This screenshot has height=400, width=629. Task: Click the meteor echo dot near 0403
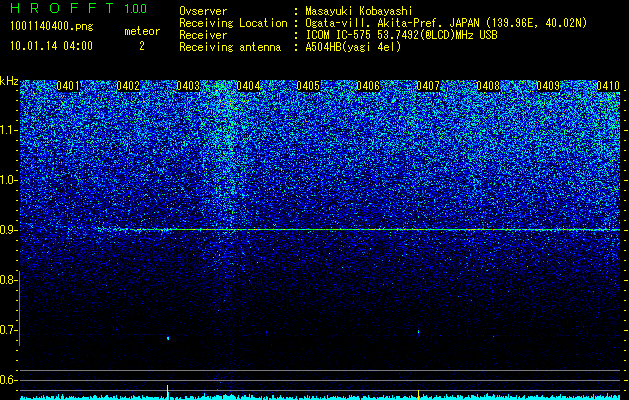[x=168, y=338]
